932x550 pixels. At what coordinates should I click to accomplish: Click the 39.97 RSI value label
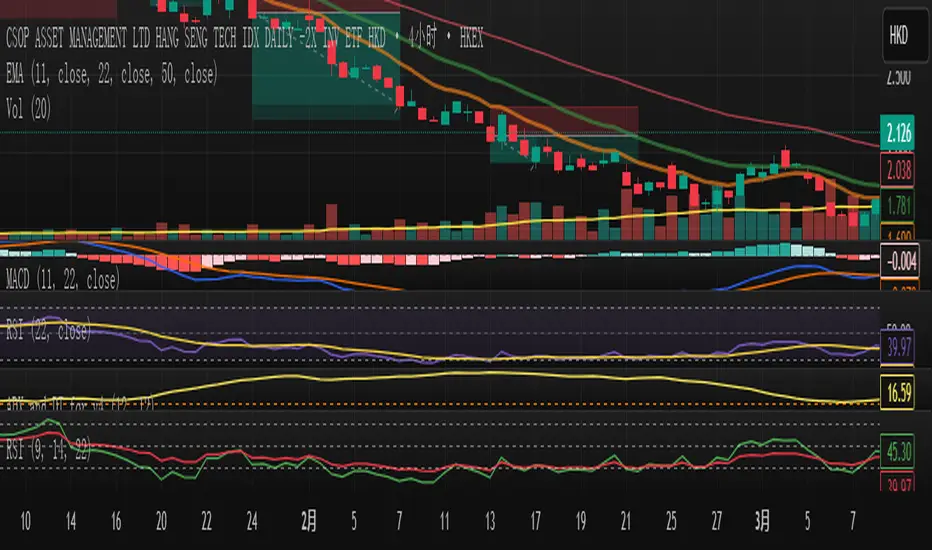pyautogui.click(x=897, y=347)
